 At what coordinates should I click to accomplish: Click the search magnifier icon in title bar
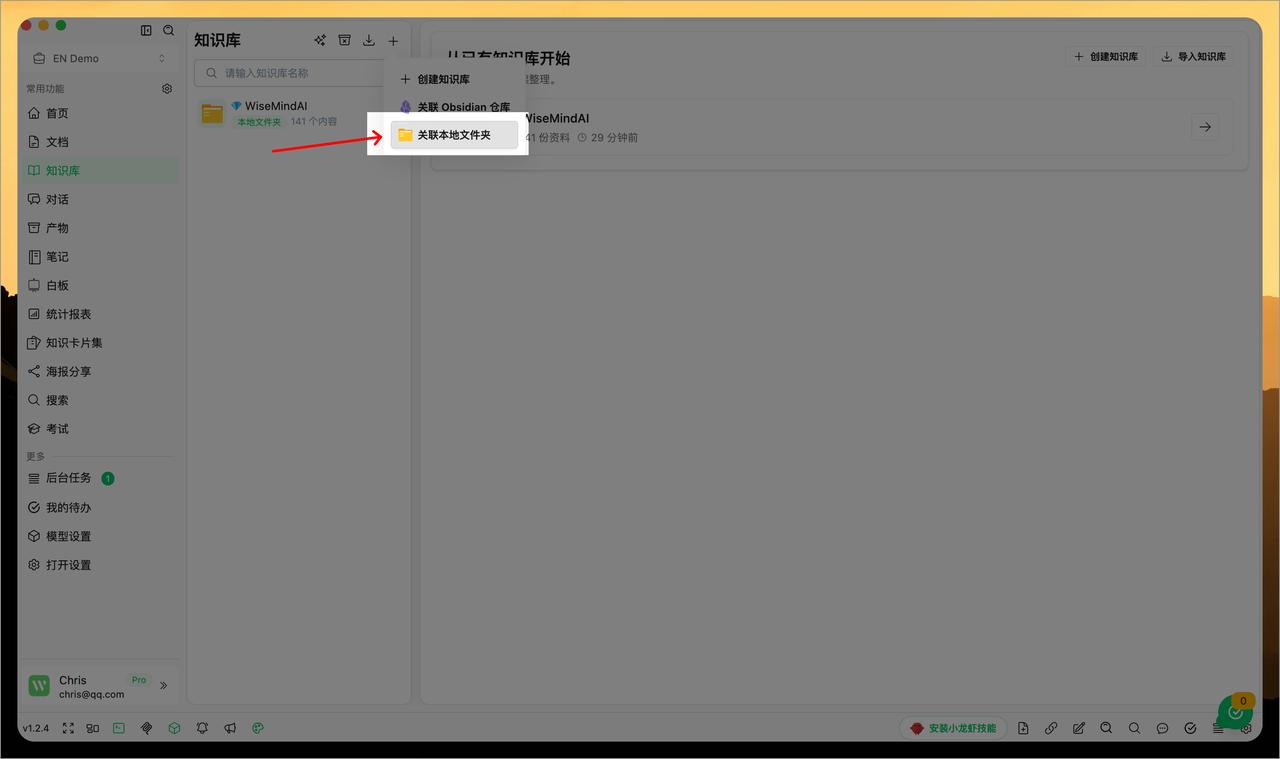pos(168,30)
